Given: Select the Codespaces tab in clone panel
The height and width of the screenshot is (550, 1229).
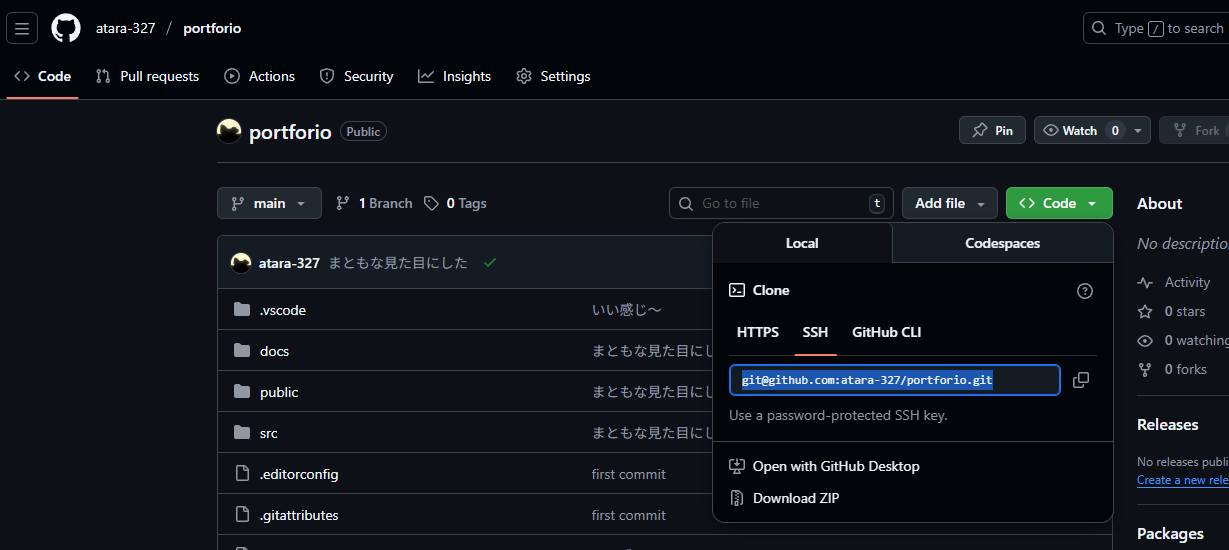Looking at the screenshot, I should click(x=1002, y=243).
